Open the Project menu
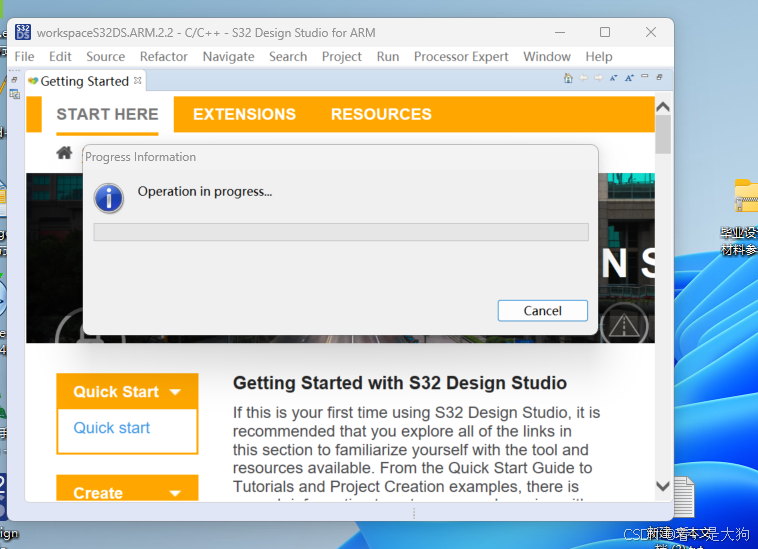Screen dimensions: 758x549 click(x=341, y=57)
